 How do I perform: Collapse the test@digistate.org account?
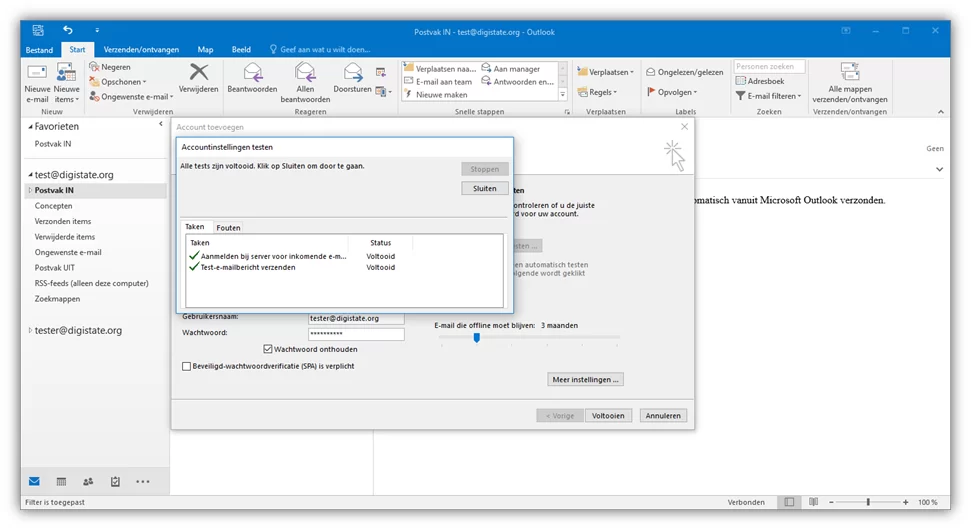coord(30,175)
